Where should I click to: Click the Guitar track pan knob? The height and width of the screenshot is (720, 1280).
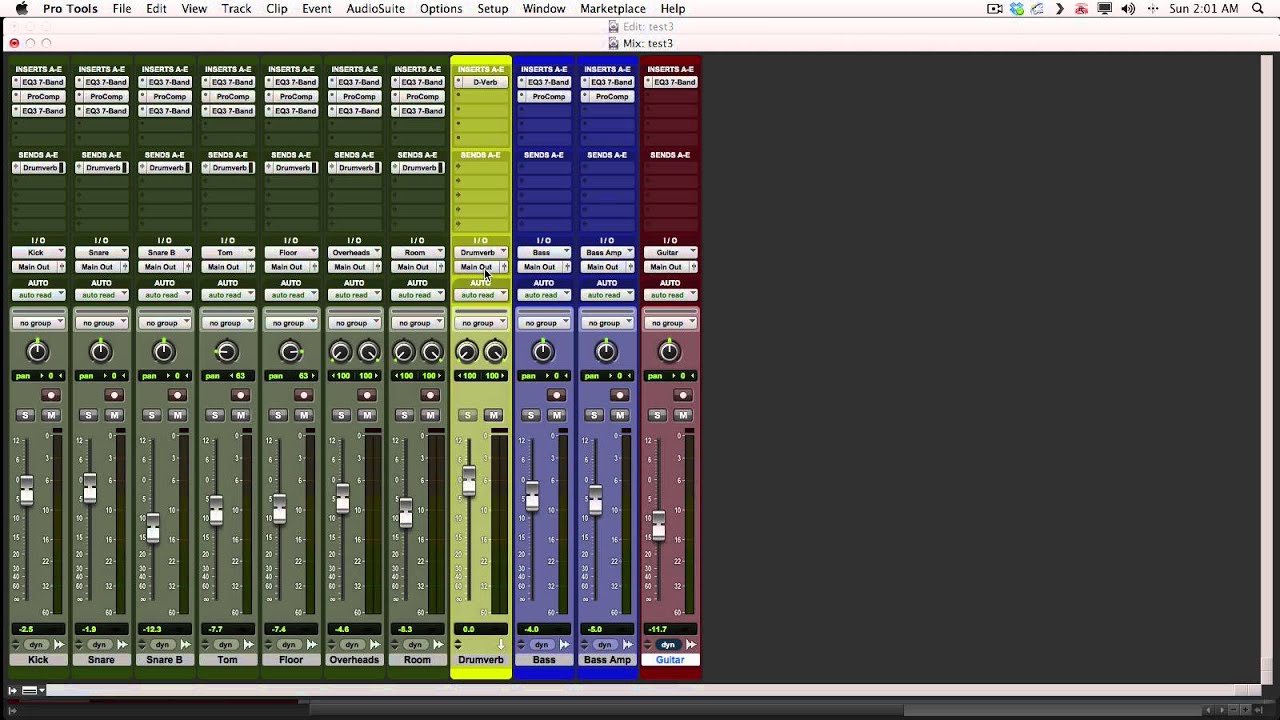click(669, 351)
